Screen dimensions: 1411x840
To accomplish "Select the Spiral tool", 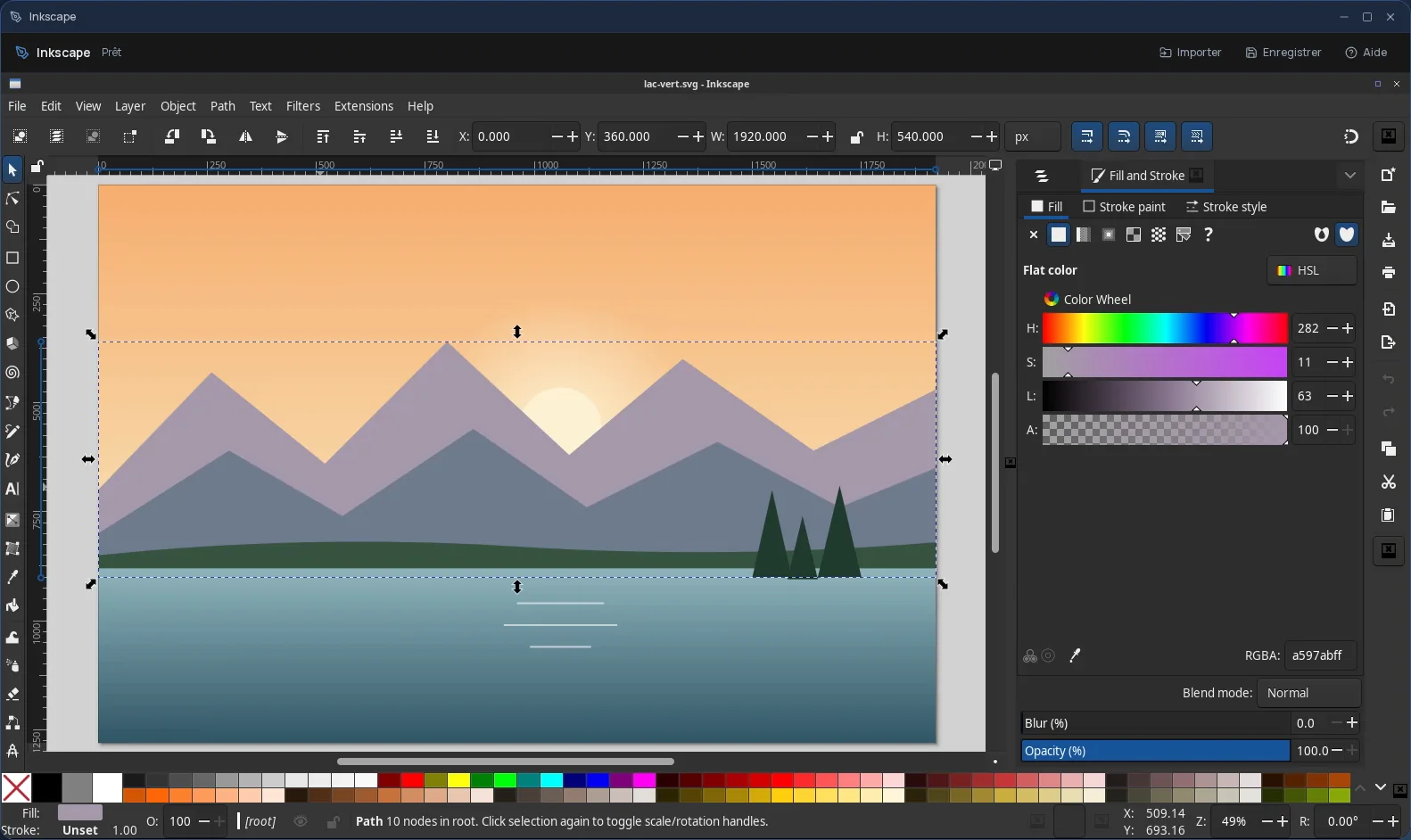I will tap(12, 373).
